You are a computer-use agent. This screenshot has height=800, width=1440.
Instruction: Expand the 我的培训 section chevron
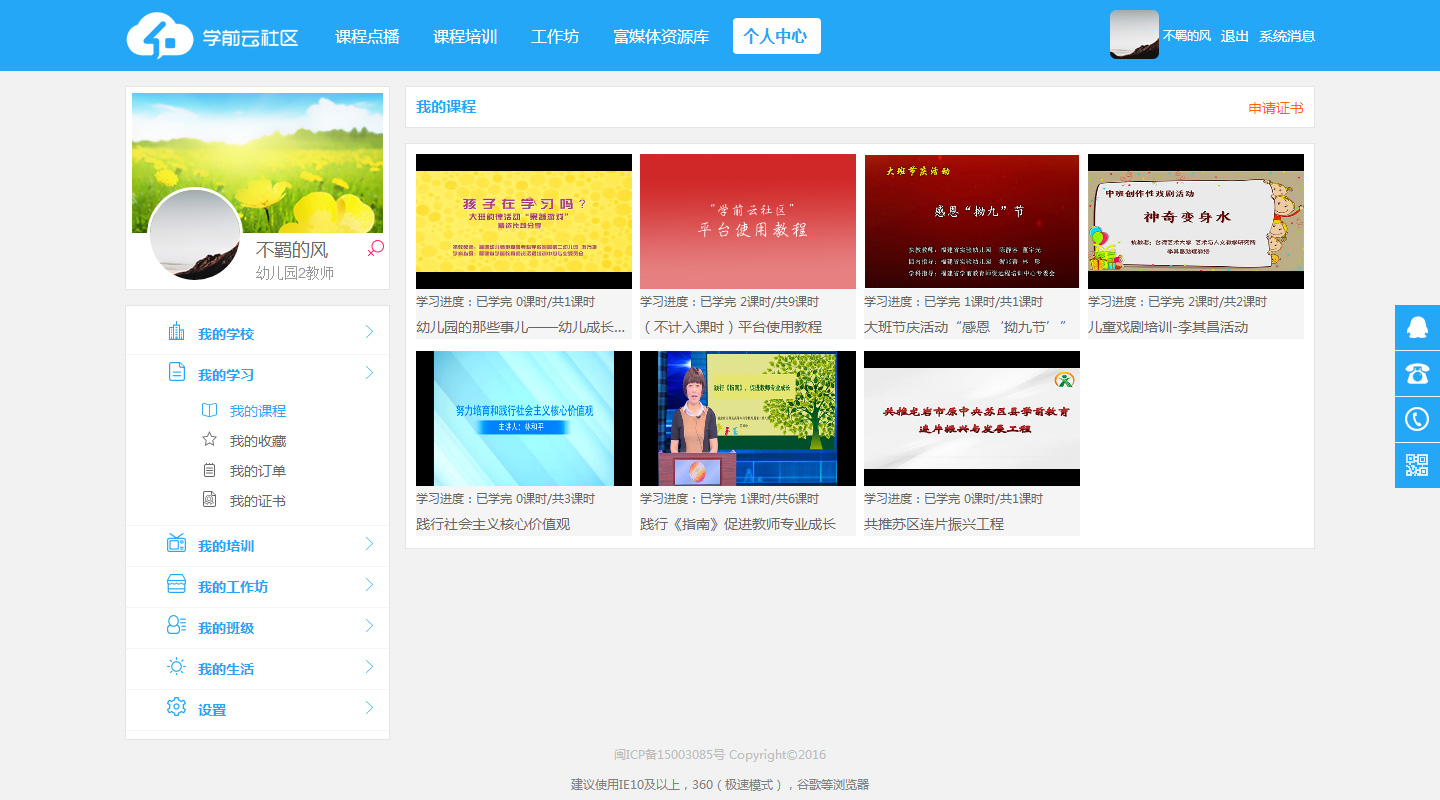pyautogui.click(x=369, y=545)
